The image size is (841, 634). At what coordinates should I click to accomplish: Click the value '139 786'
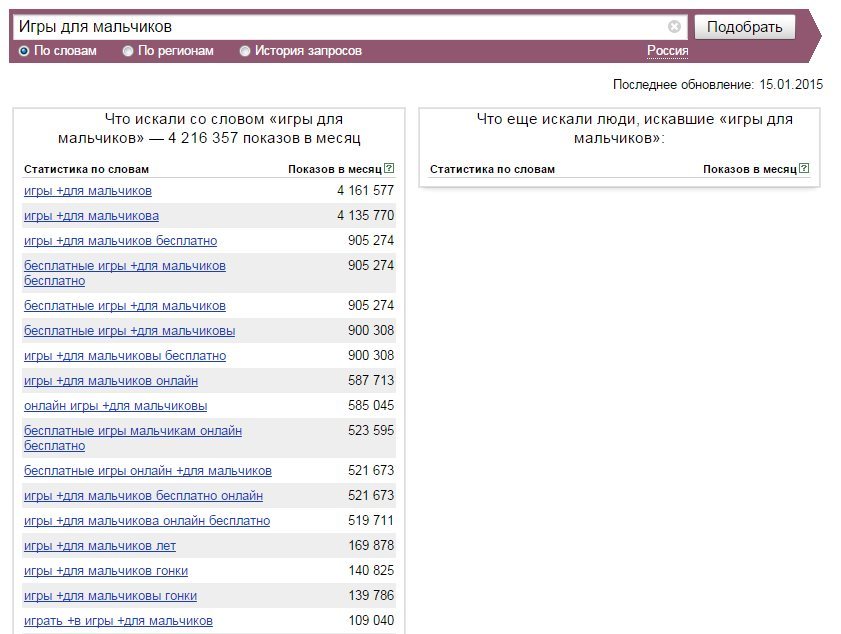pos(371,595)
